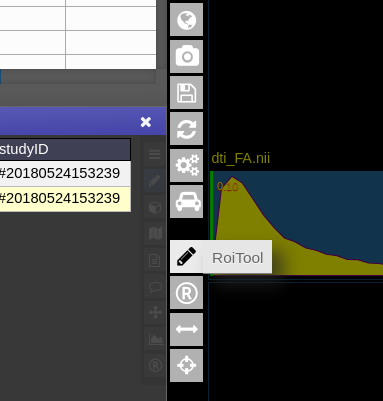Click the dimmed speech bubble icon

(155, 287)
